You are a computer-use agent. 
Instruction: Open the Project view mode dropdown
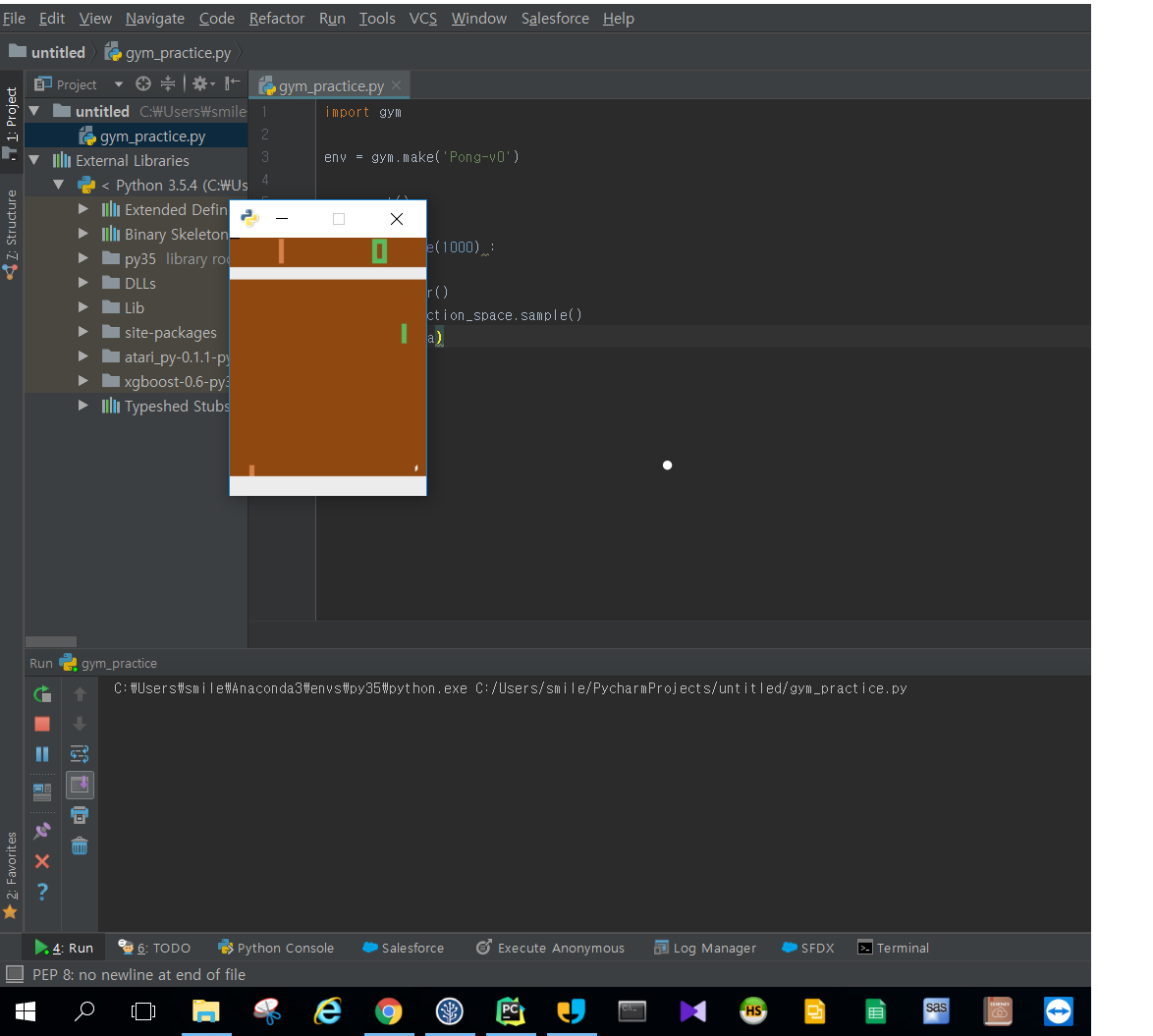[x=119, y=84]
